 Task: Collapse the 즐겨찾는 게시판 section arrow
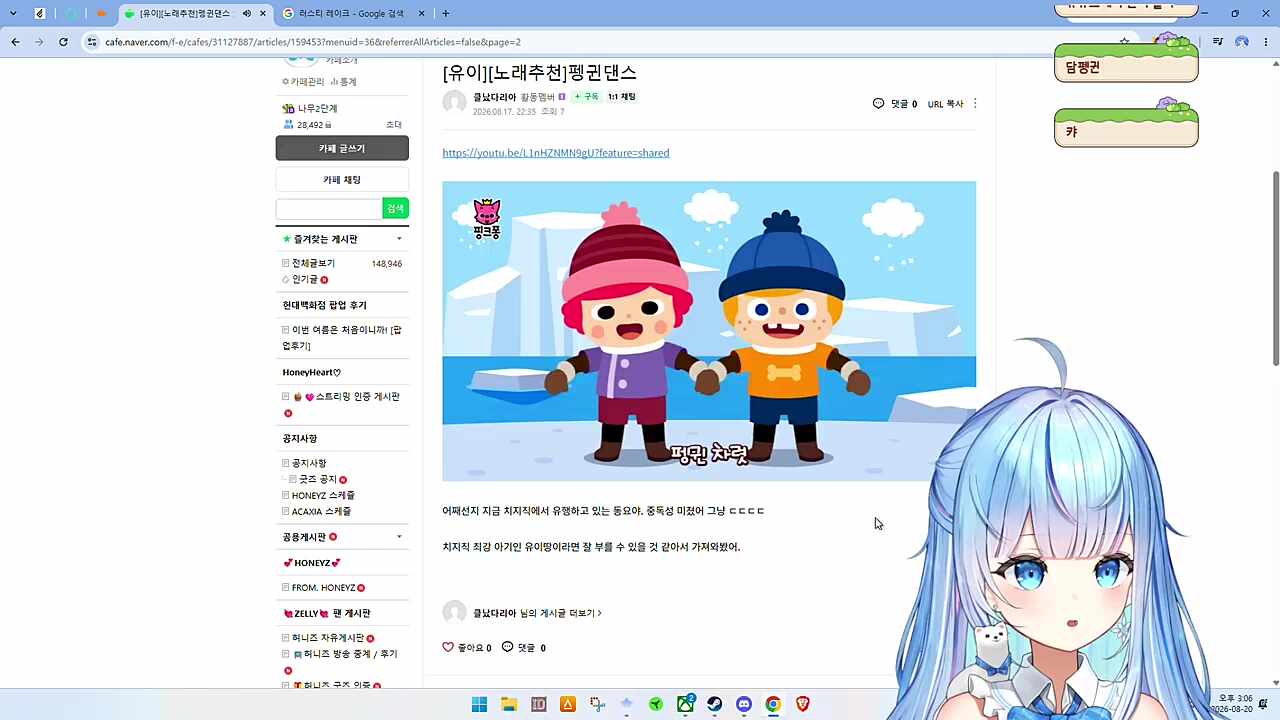click(399, 239)
